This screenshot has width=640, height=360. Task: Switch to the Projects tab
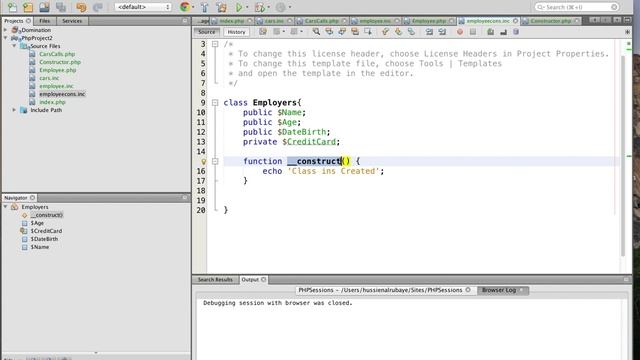17,21
